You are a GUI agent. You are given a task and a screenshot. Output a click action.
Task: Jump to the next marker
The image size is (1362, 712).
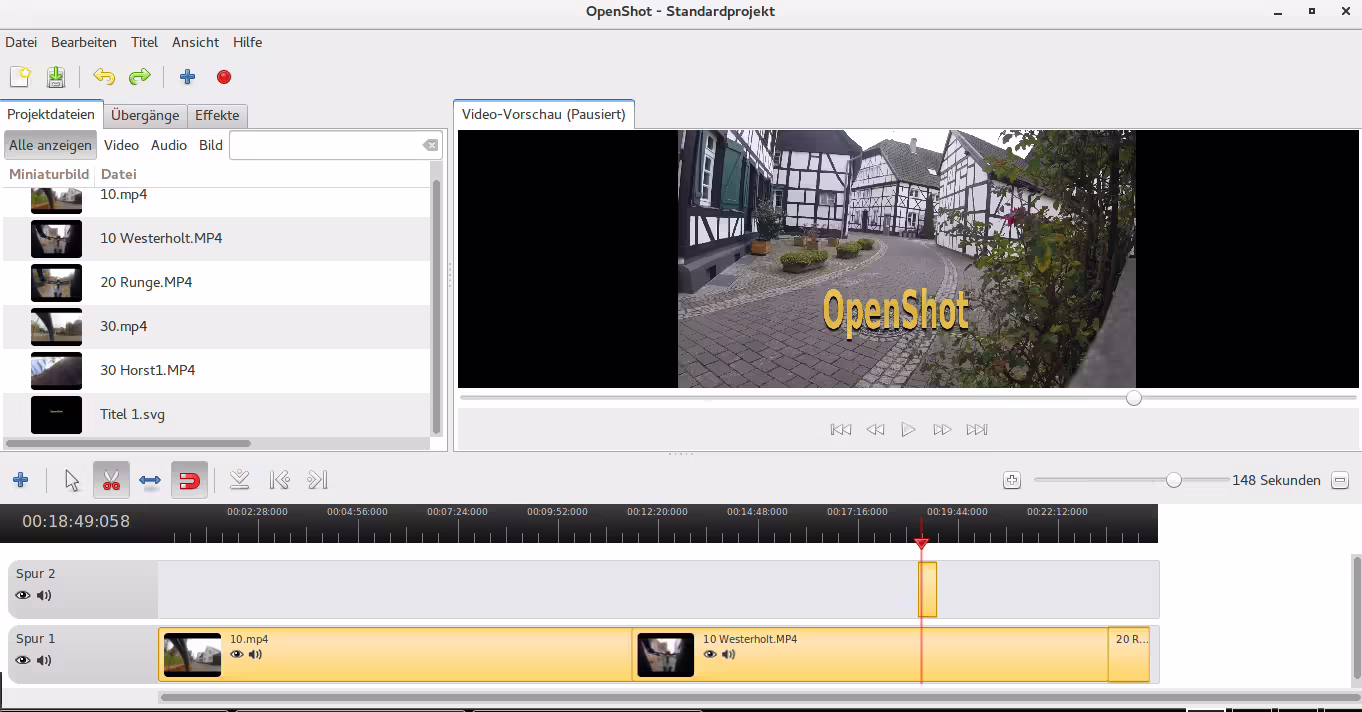[x=318, y=480]
